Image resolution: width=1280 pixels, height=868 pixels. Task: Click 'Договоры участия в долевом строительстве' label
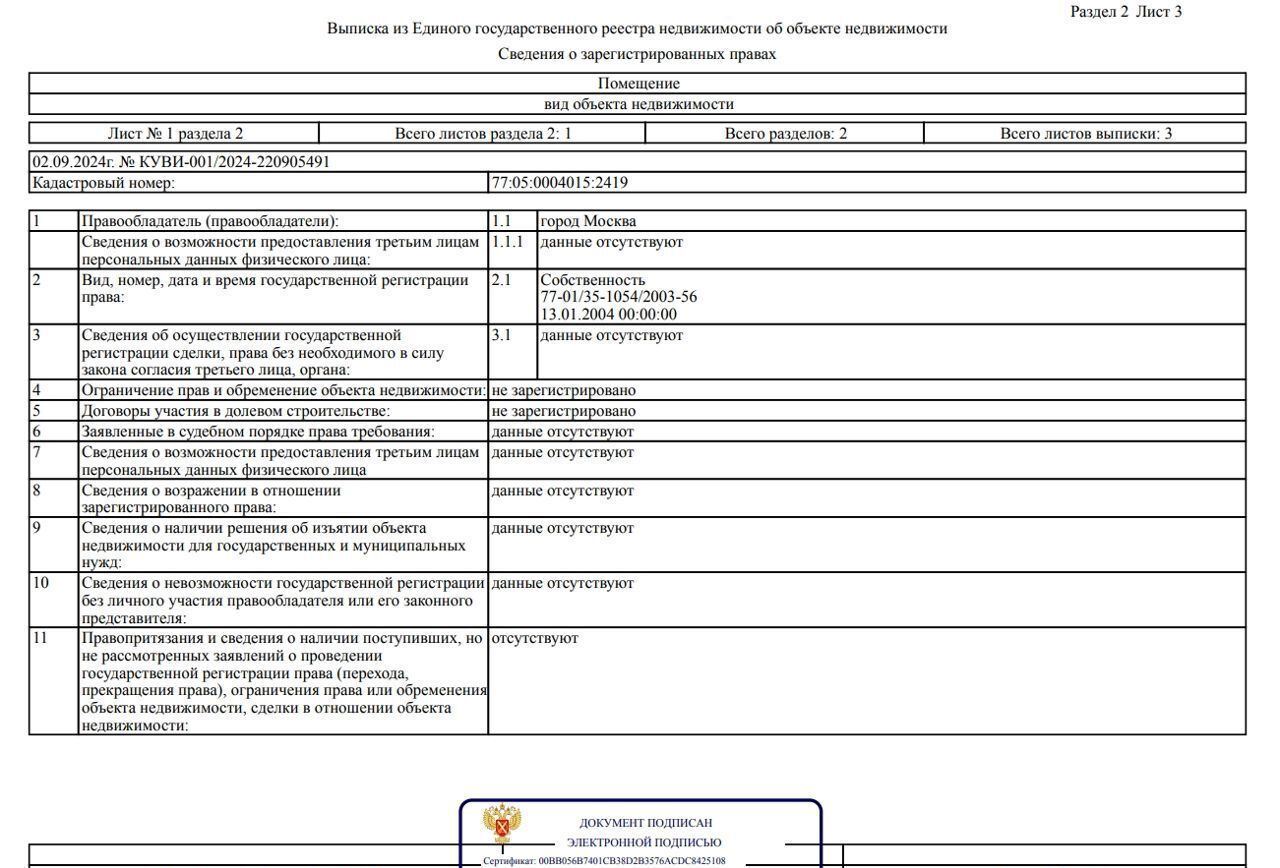[235, 411]
